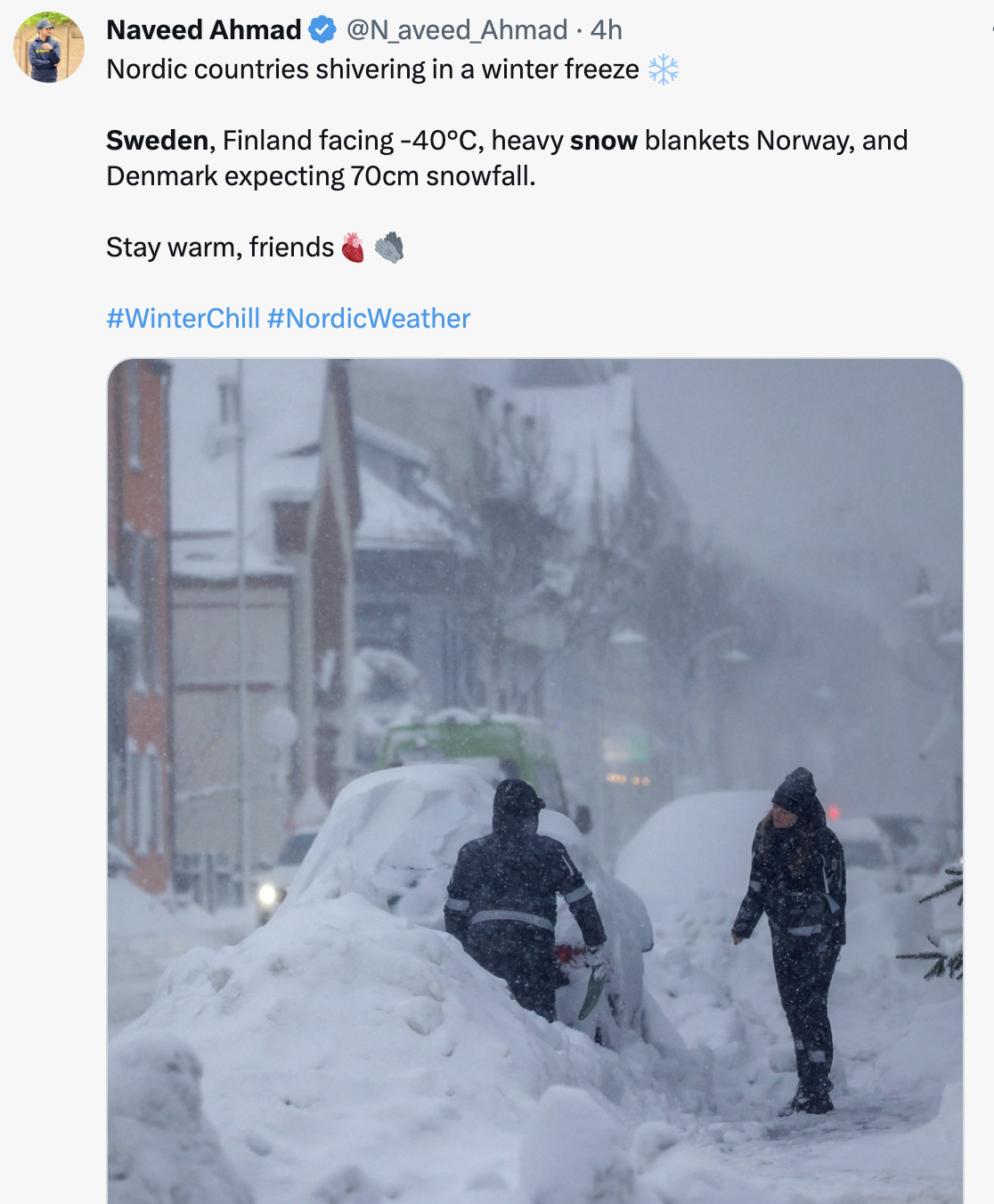994x1204 pixels.
Task: Click the bold word snow
Action: point(604,141)
